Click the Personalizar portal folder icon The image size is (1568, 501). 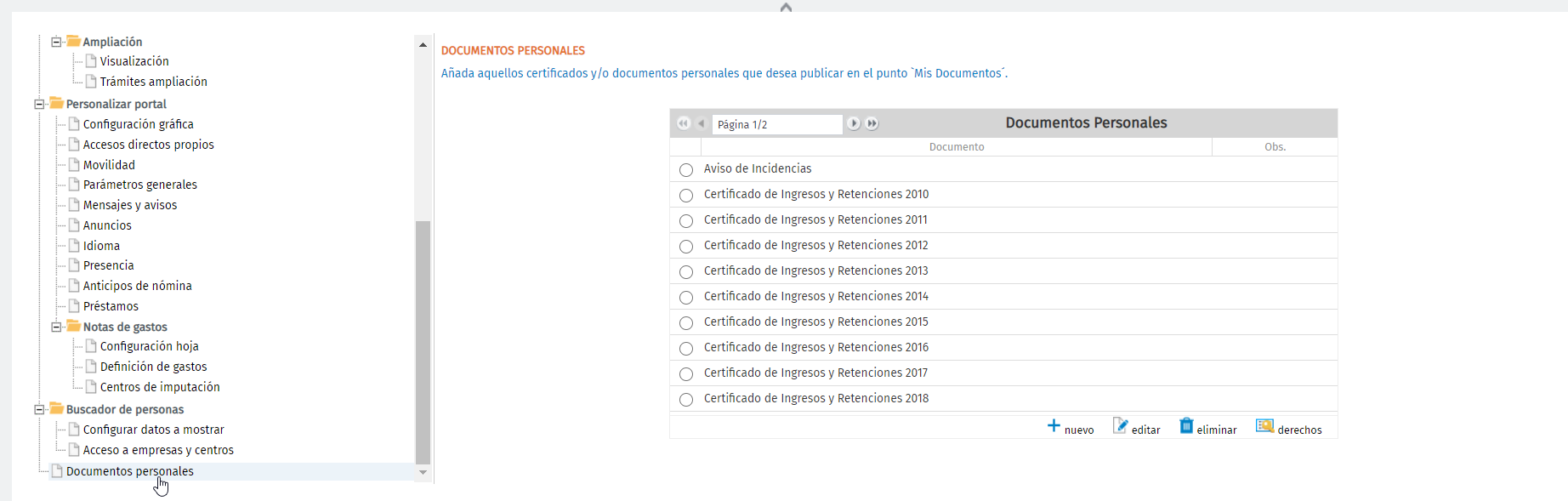pos(57,103)
